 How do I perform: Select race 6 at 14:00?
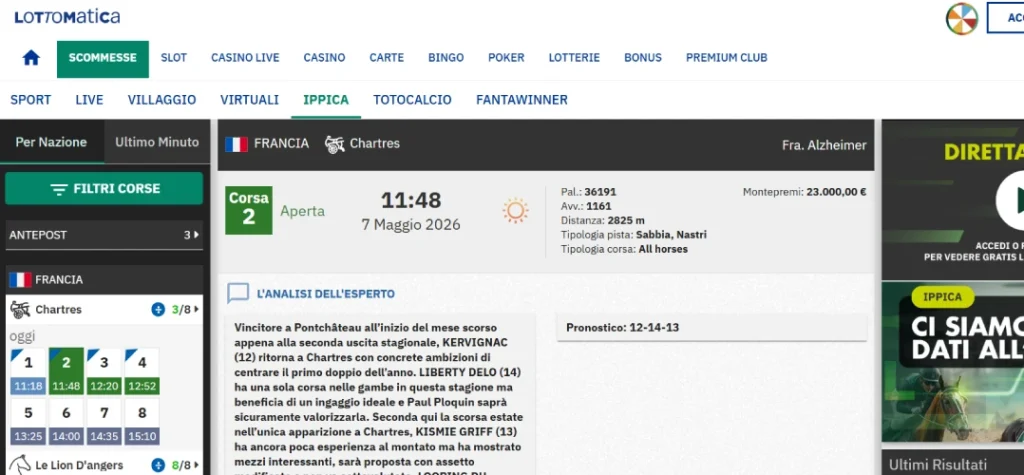point(66,421)
